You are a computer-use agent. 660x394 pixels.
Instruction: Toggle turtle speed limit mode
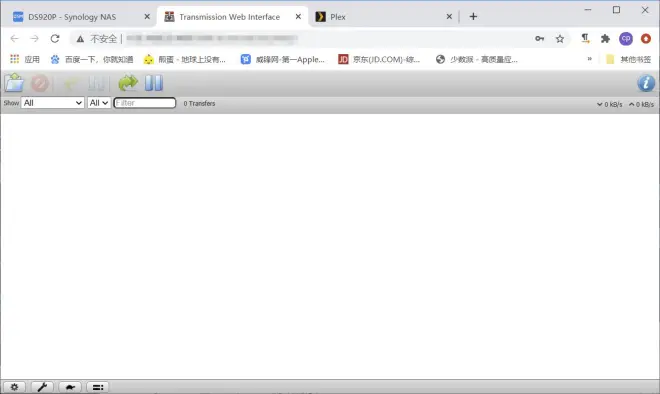(70, 387)
